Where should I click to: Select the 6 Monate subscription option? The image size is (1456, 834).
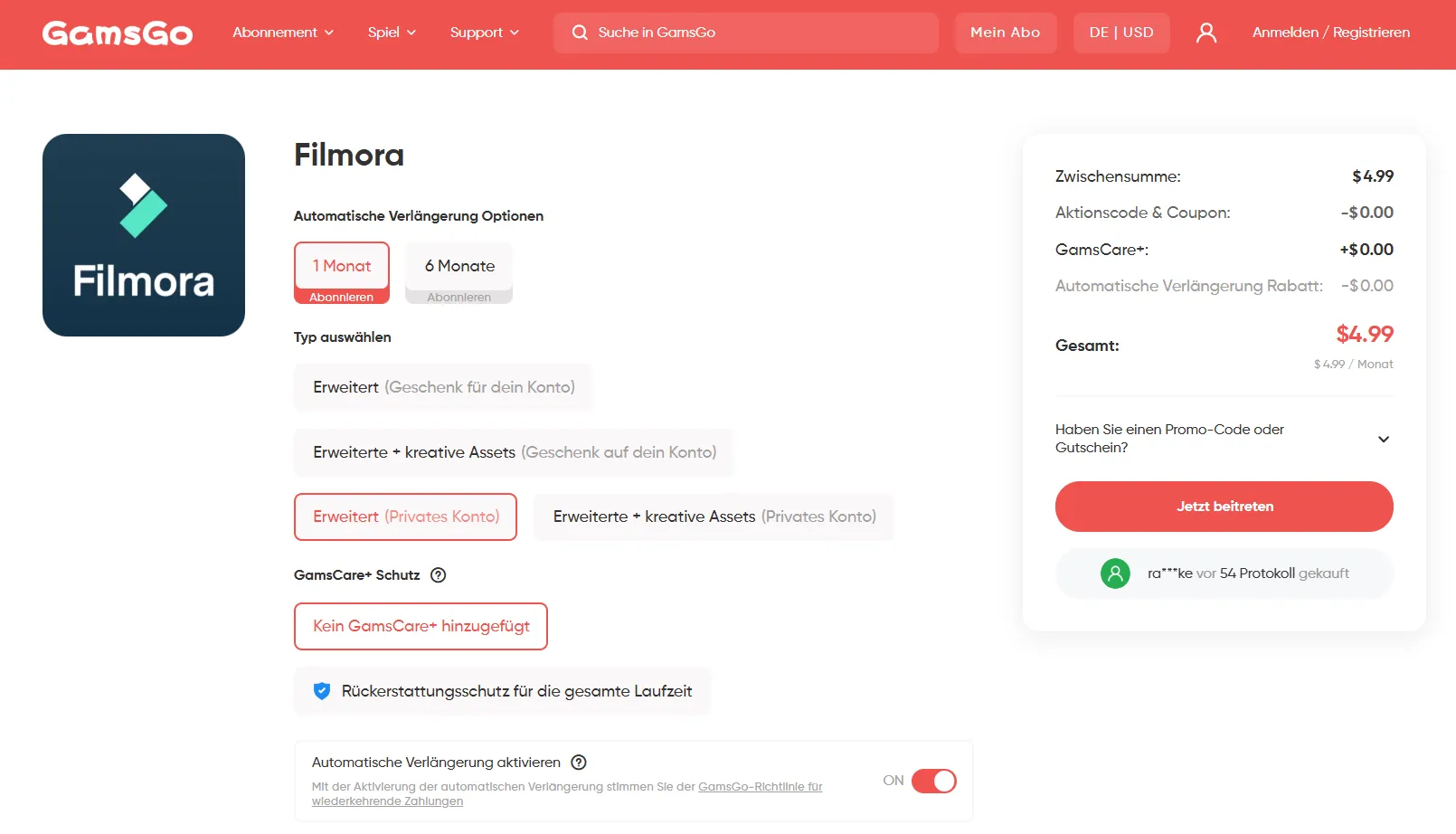click(x=459, y=272)
